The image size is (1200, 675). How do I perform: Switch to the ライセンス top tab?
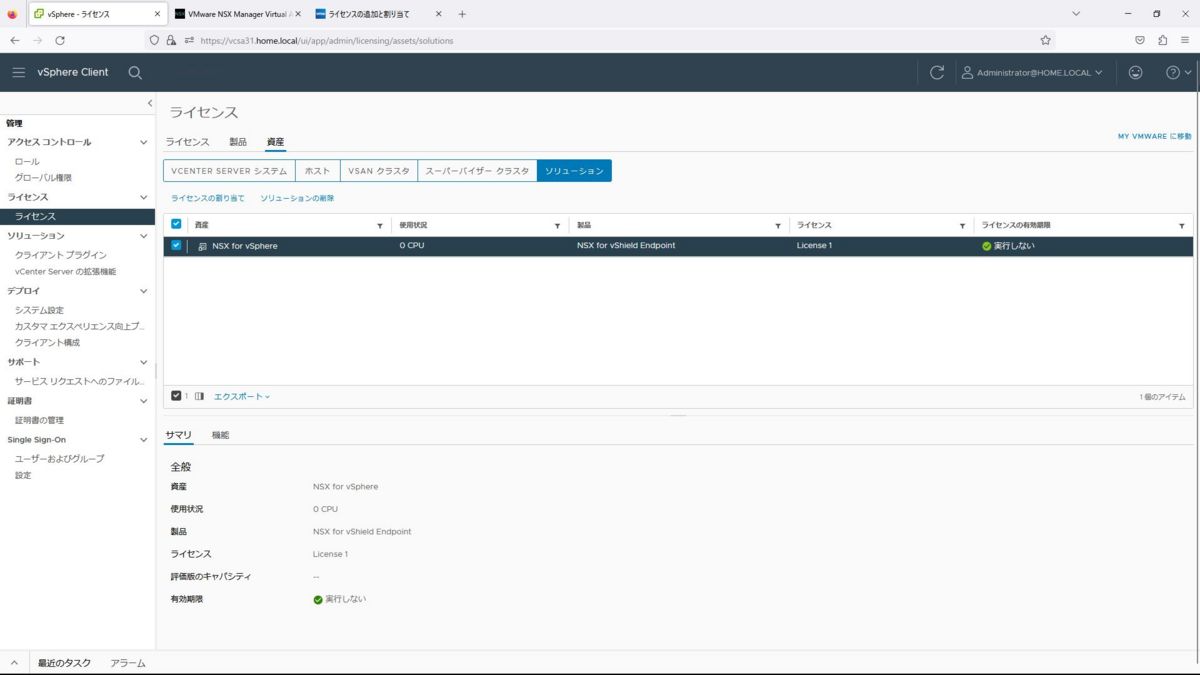click(x=187, y=142)
